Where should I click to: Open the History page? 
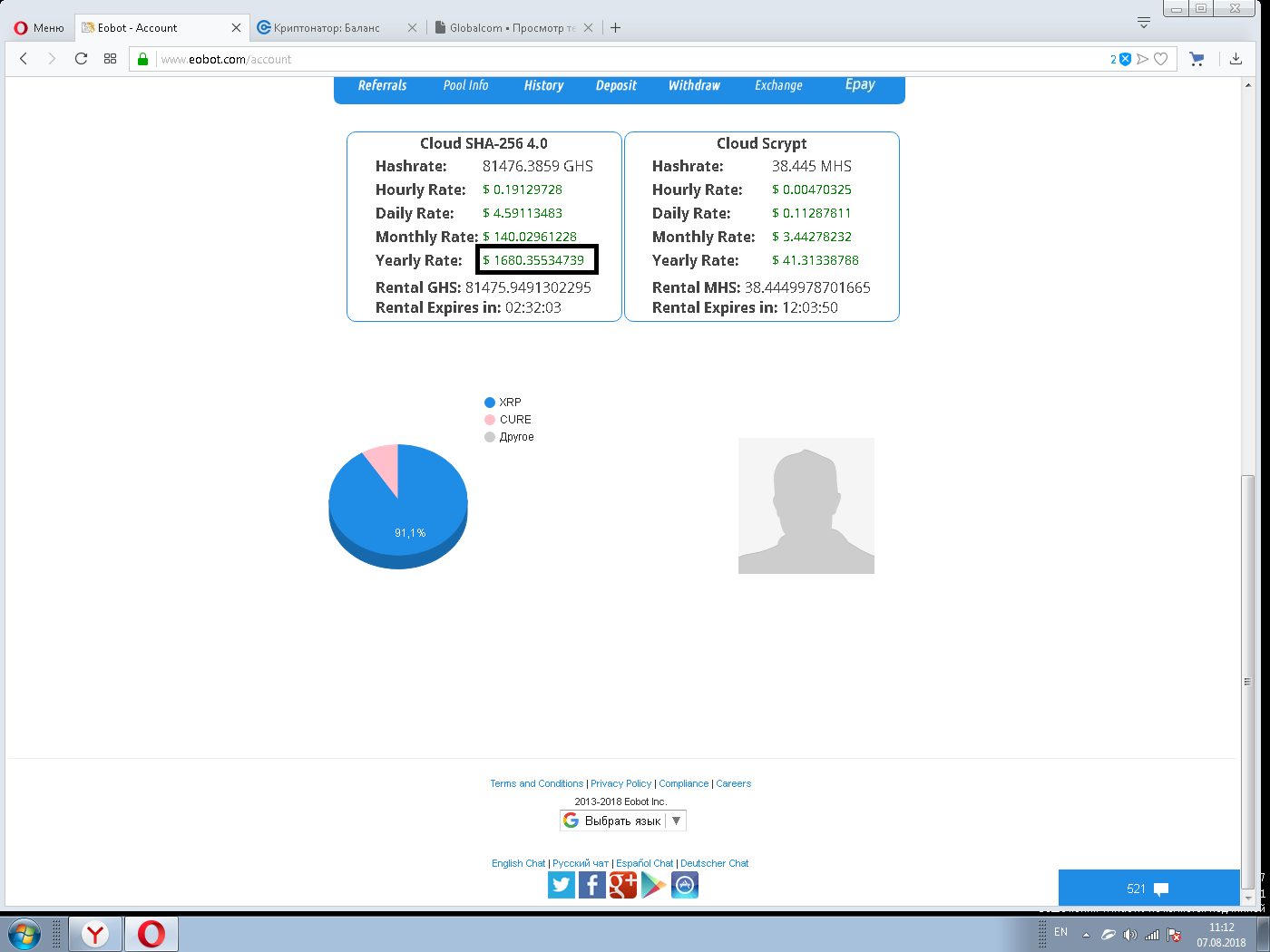pos(543,85)
